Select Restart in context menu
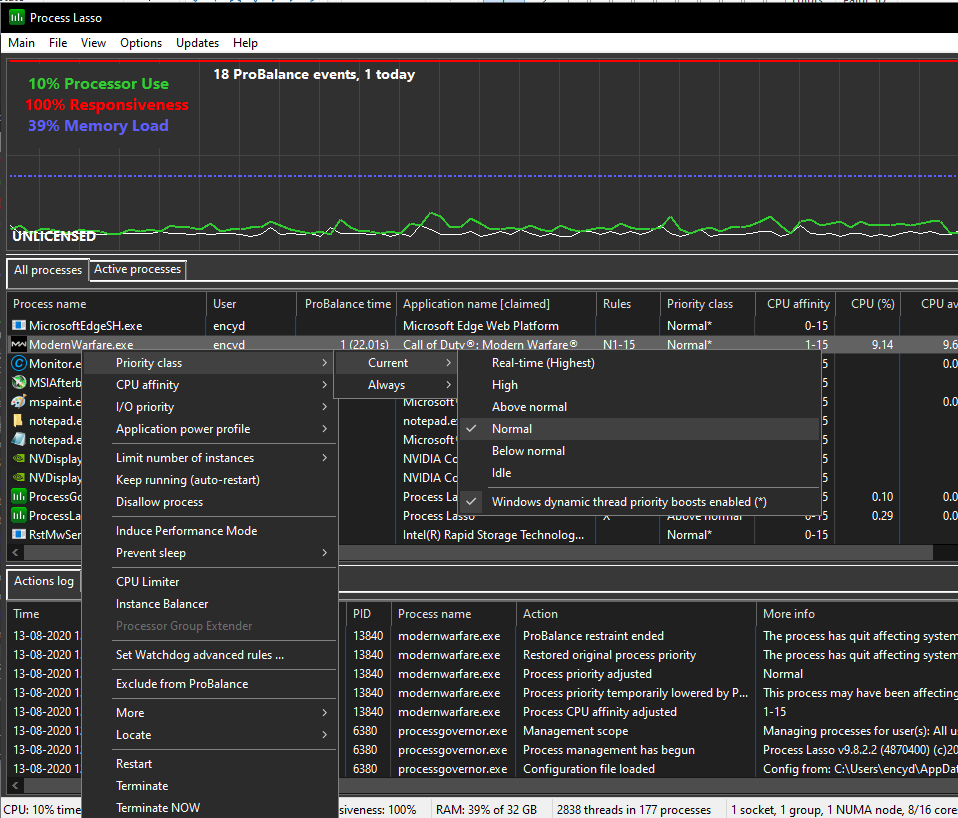The image size is (958, 818). 210,764
